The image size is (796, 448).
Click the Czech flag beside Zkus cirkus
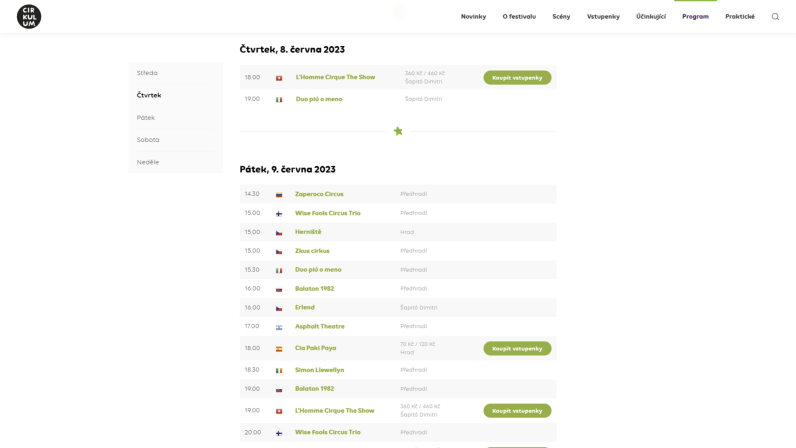(x=279, y=251)
